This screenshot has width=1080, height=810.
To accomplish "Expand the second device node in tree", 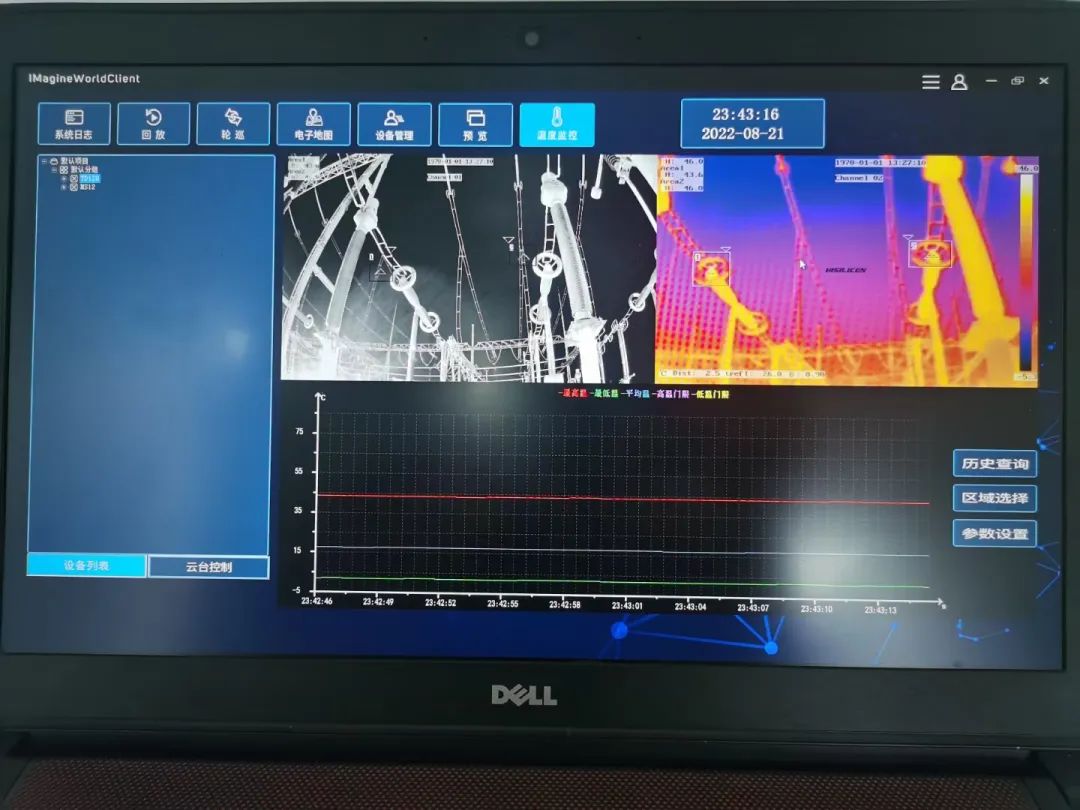I will 63,187.
